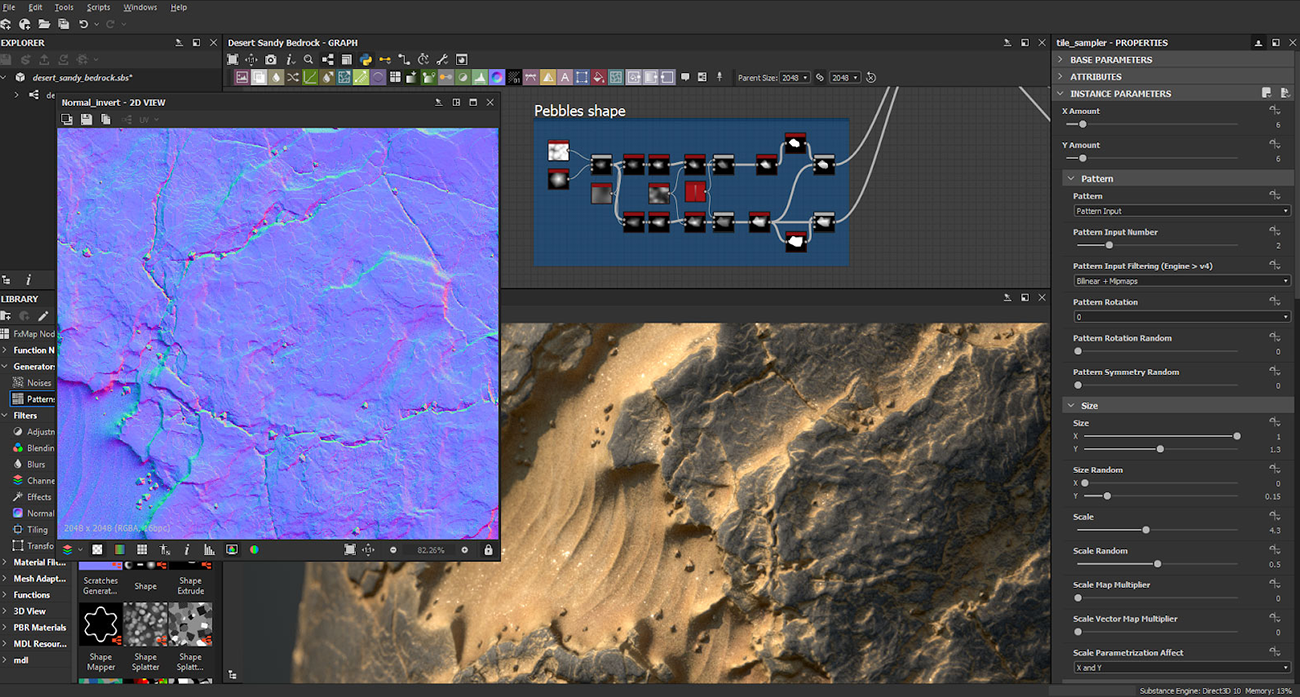Toggle the grid overlay in the 2D view
Screen dimensions: 1300x697
click(142, 549)
